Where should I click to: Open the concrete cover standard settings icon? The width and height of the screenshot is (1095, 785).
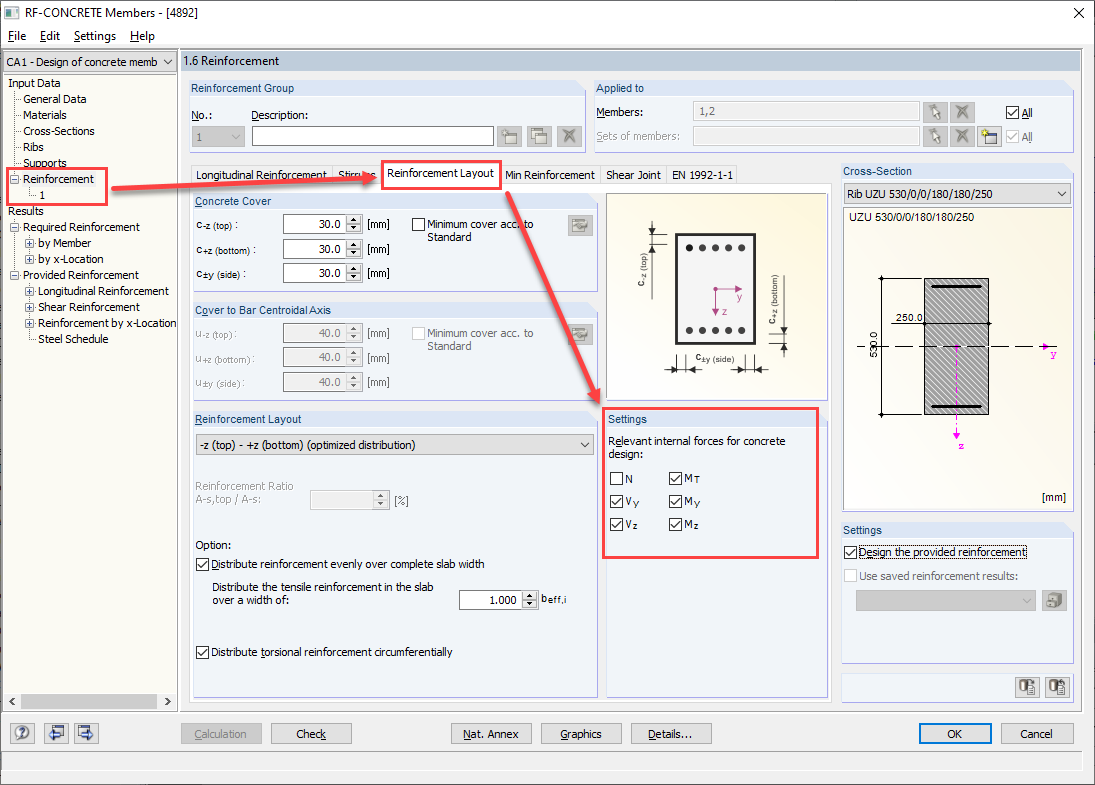coord(580,226)
